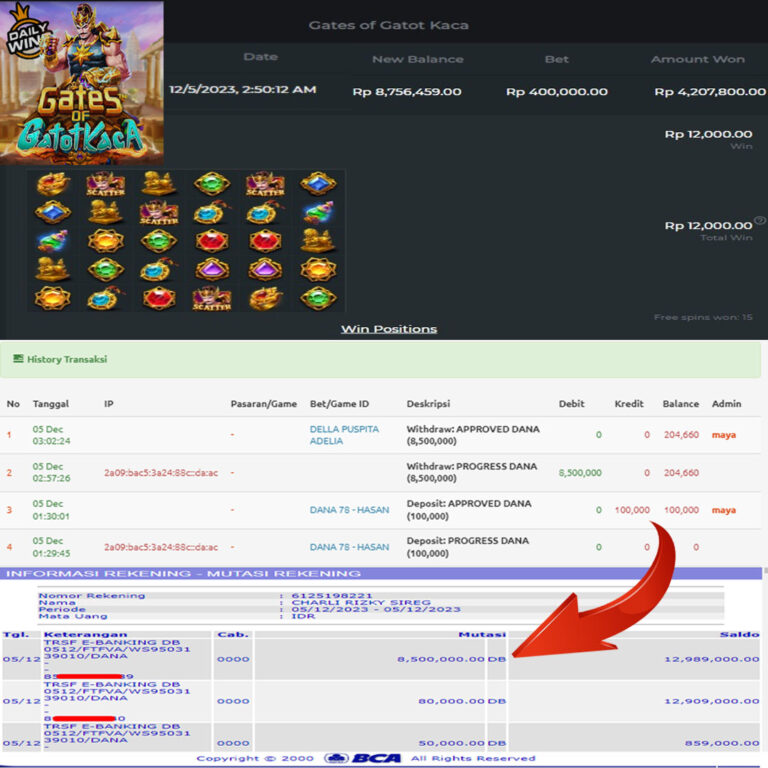Viewport: 768px width, 768px height.
Task: Click the help icon beside Total Win amount
Action: pos(760,220)
